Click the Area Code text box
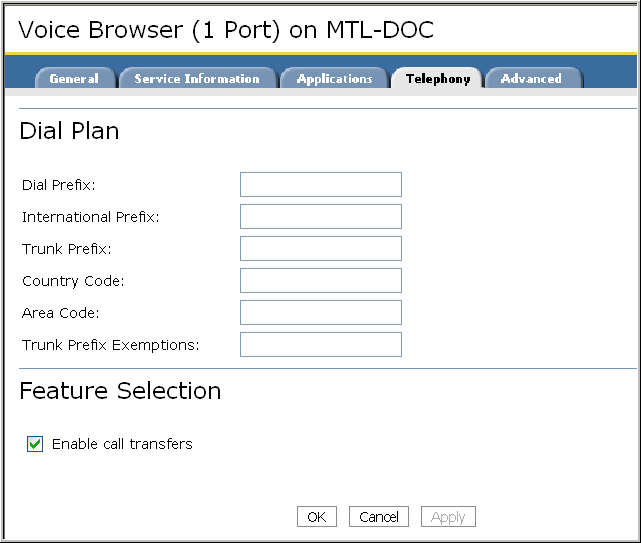 320,312
